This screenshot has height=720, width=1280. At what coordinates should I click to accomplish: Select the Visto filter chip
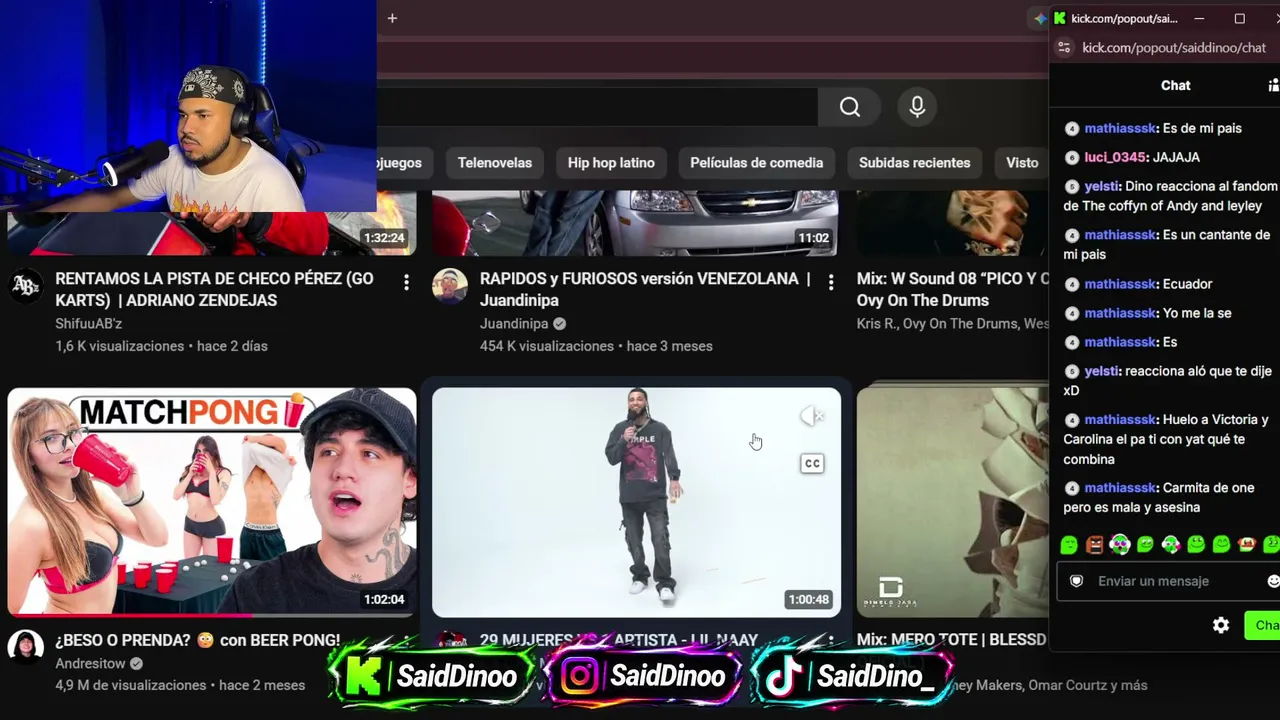pos(1021,163)
